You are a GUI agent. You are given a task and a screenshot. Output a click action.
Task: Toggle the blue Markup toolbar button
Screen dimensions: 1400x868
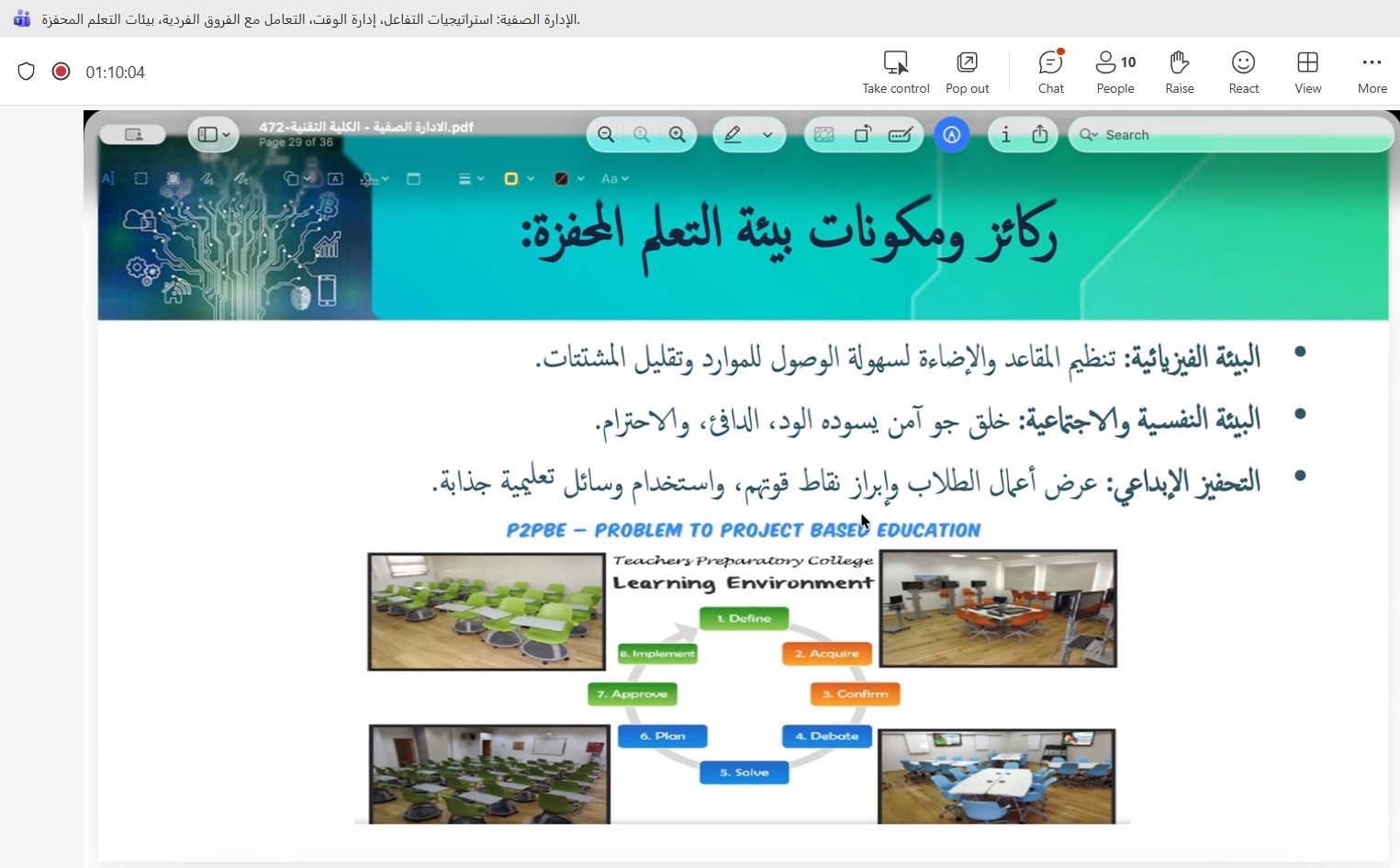952,135
